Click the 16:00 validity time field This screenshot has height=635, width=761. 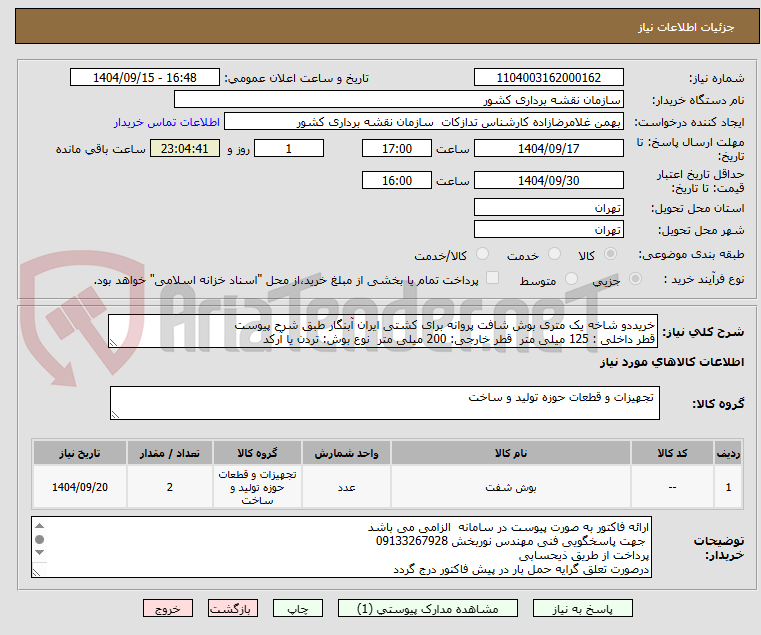[397, 180]
